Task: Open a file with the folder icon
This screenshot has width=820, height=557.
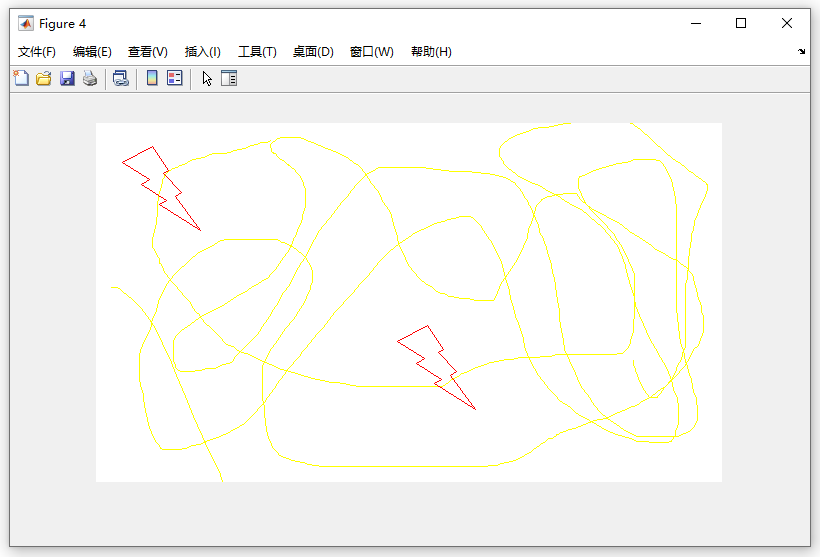Action: click(x=44, y=78)
